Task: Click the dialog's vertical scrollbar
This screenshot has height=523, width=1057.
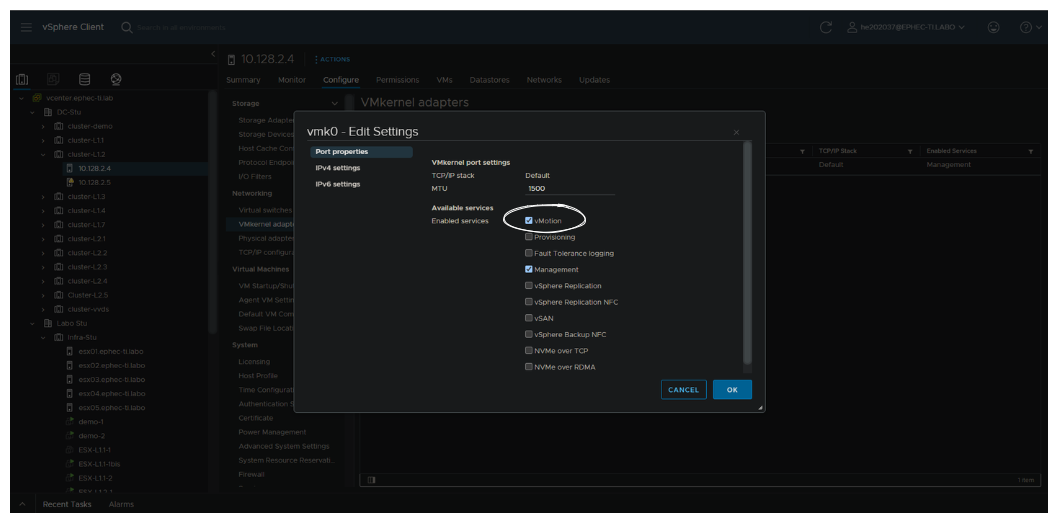Action: pyautogui.click(x=747, y=253)
